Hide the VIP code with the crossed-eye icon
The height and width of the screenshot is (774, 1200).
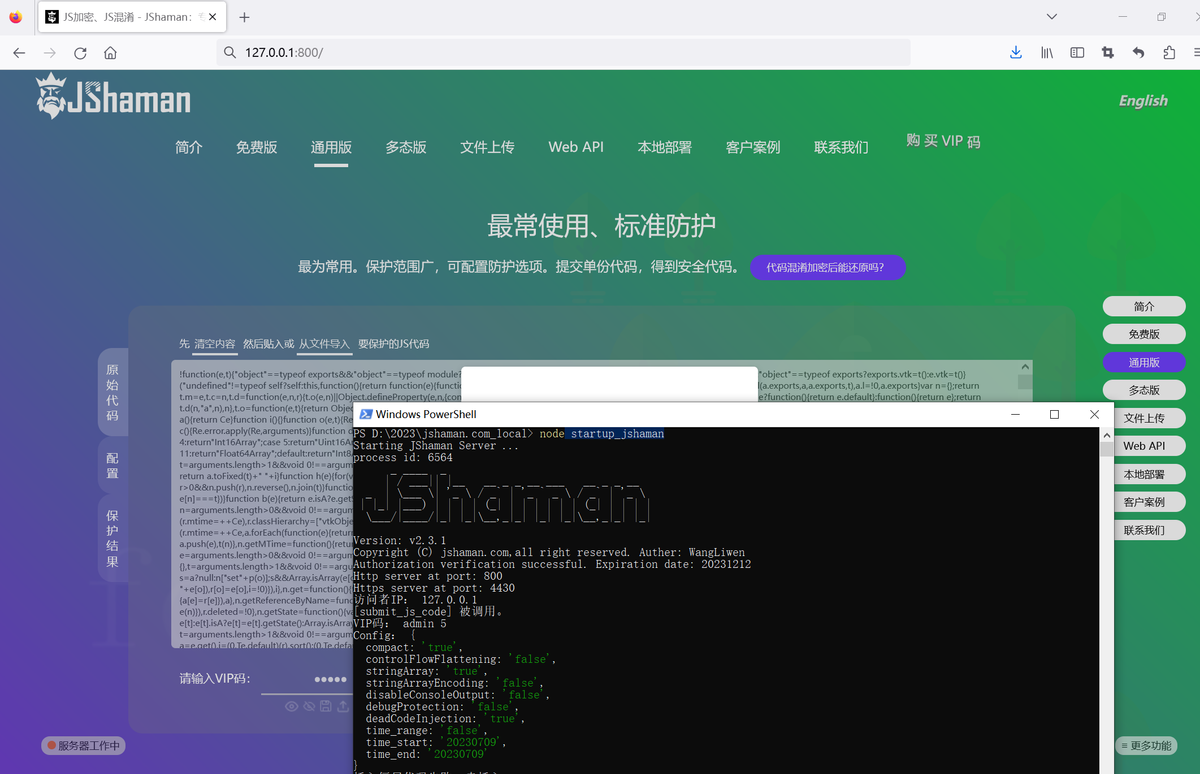(309, 706)
